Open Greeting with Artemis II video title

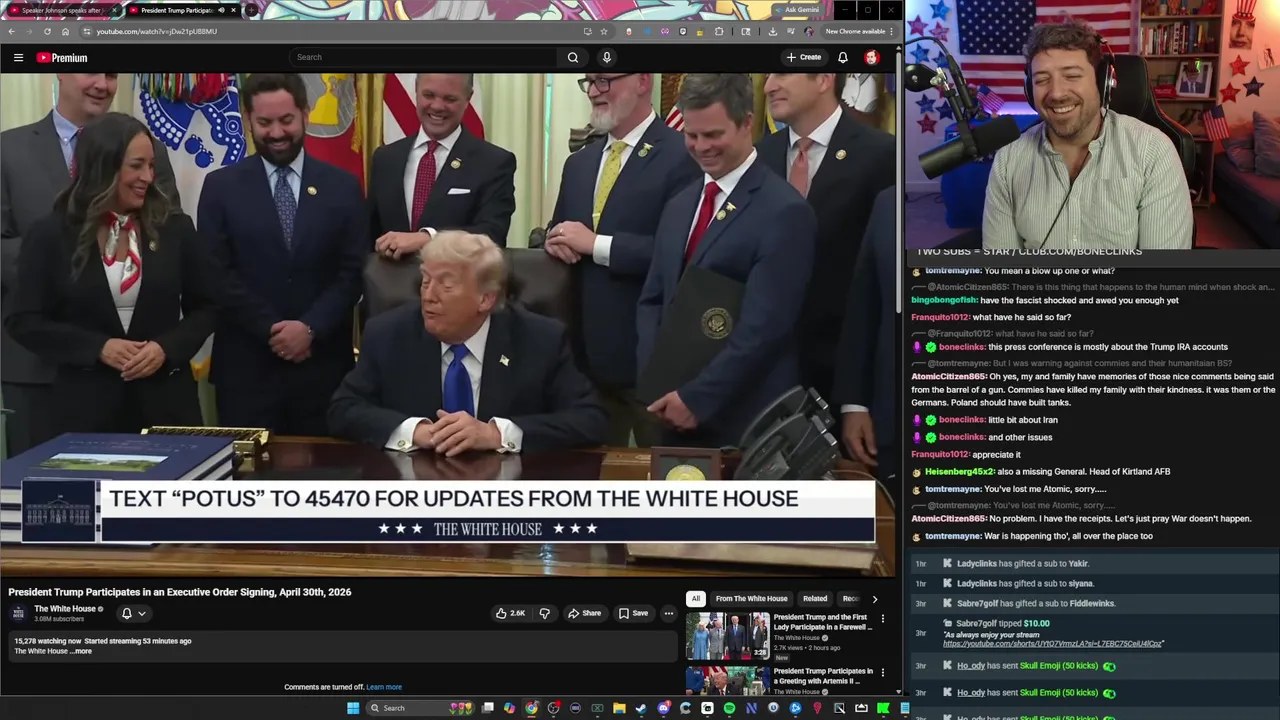coord(823,676)
